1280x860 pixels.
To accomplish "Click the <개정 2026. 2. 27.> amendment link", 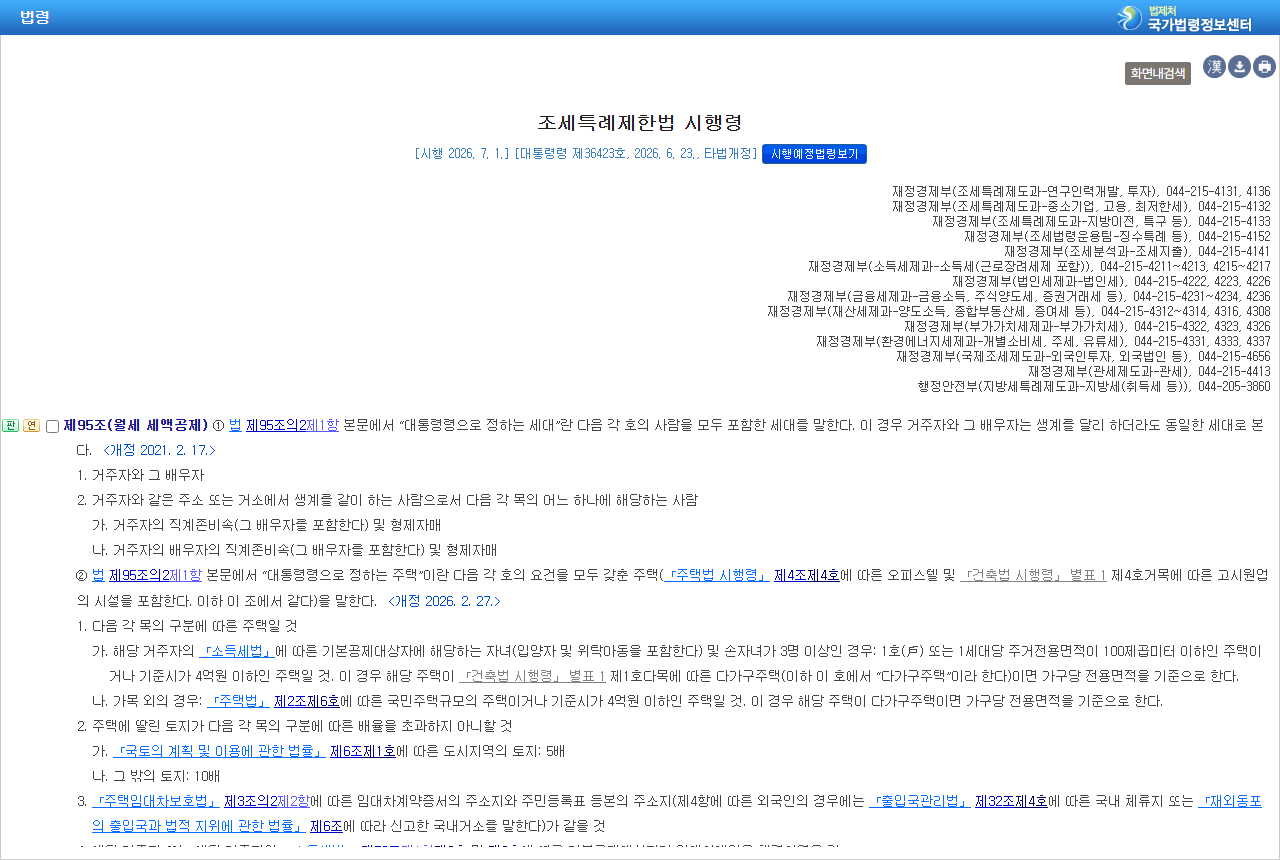I will 444,601.
